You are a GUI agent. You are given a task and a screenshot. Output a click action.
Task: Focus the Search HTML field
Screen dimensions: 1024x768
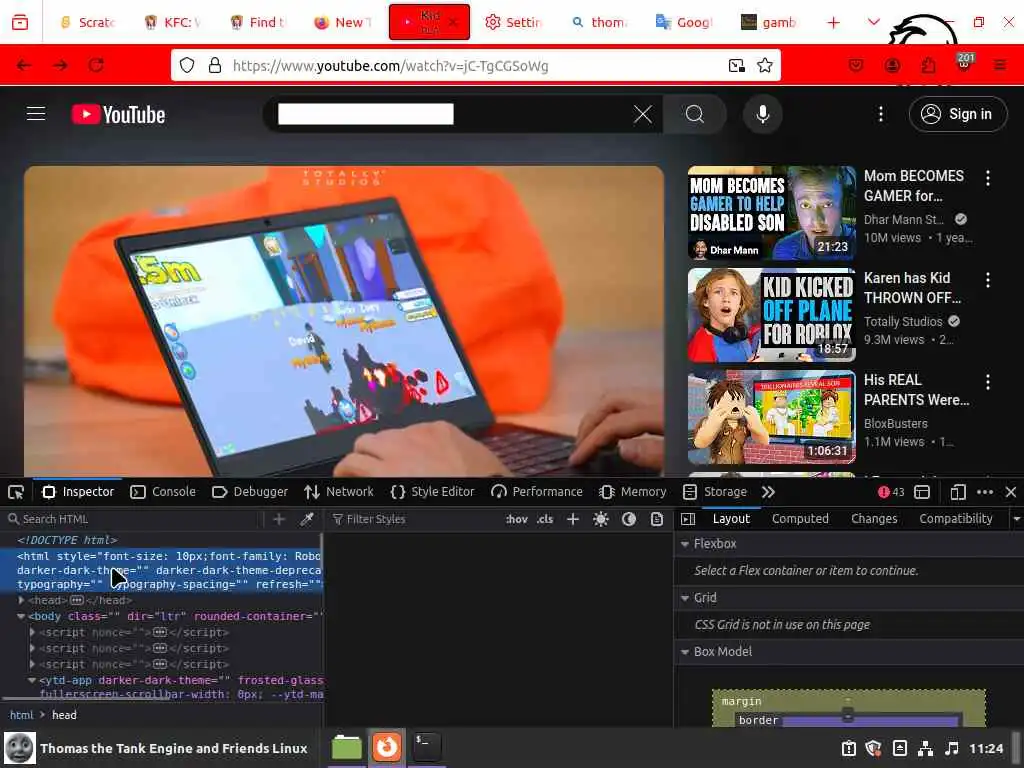[x=133, y=519]
